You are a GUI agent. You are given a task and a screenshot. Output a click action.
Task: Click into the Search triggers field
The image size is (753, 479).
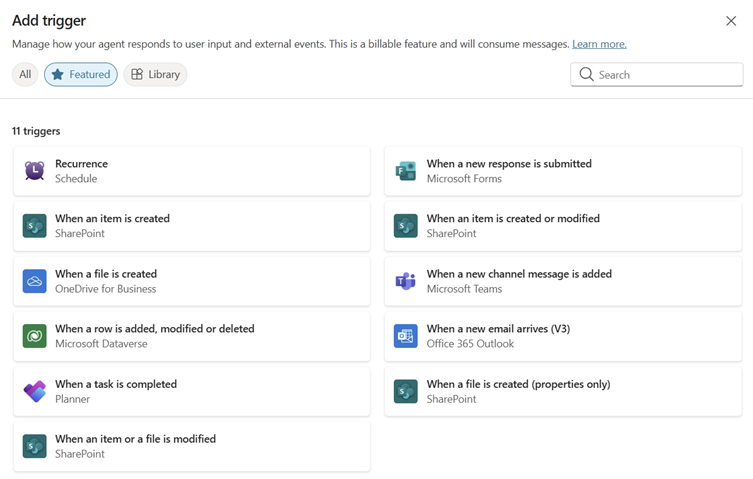pyautogui.click(x=665, y=74)
